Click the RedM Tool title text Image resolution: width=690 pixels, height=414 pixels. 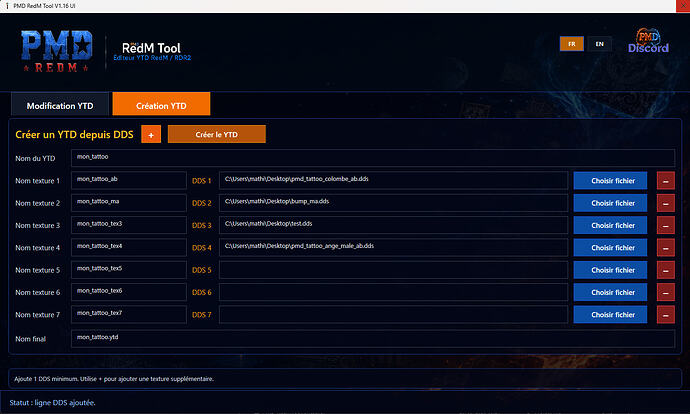tap(151, 48)
